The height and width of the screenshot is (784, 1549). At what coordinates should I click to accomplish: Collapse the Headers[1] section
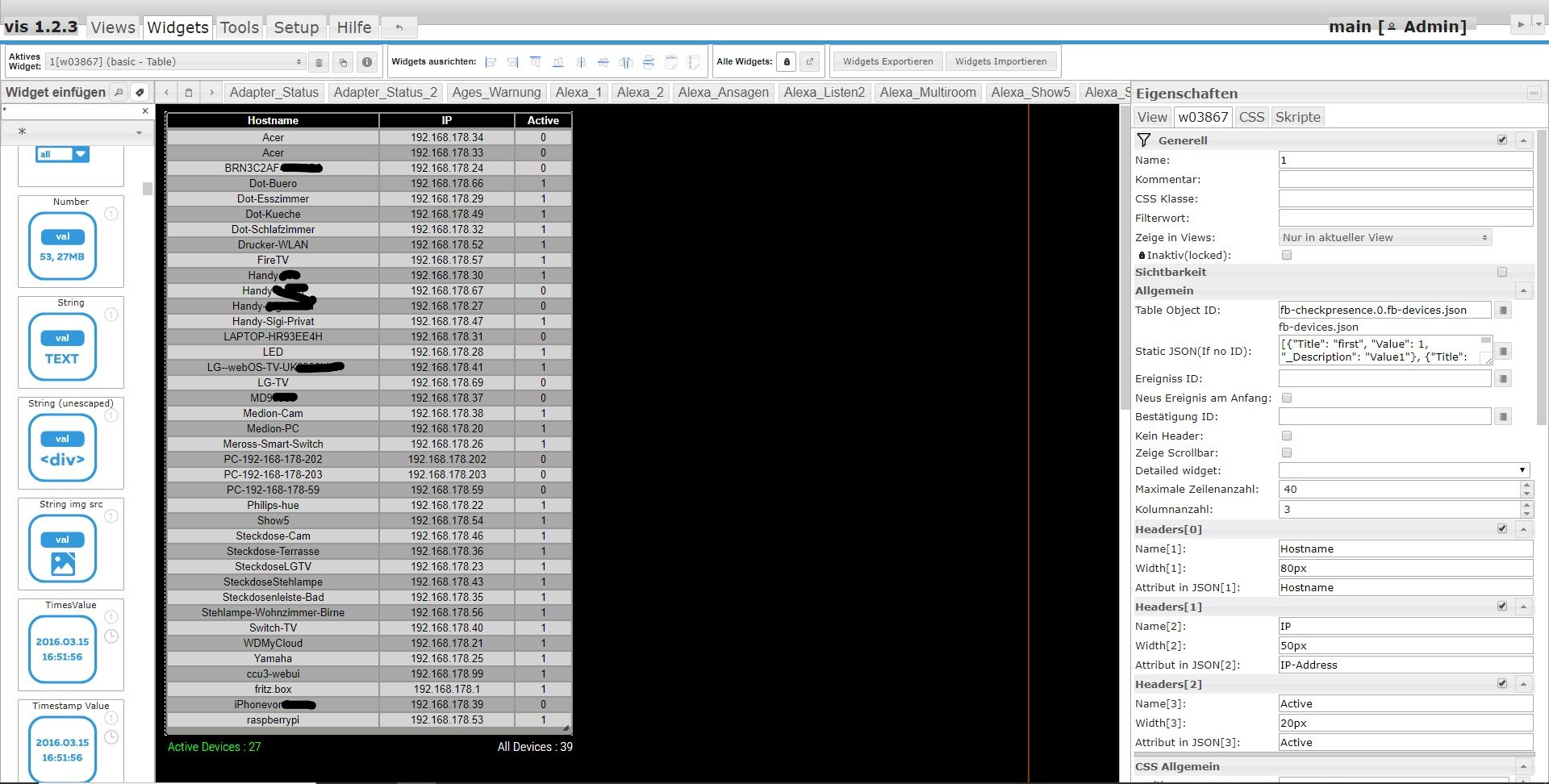tap(1523, 607)
